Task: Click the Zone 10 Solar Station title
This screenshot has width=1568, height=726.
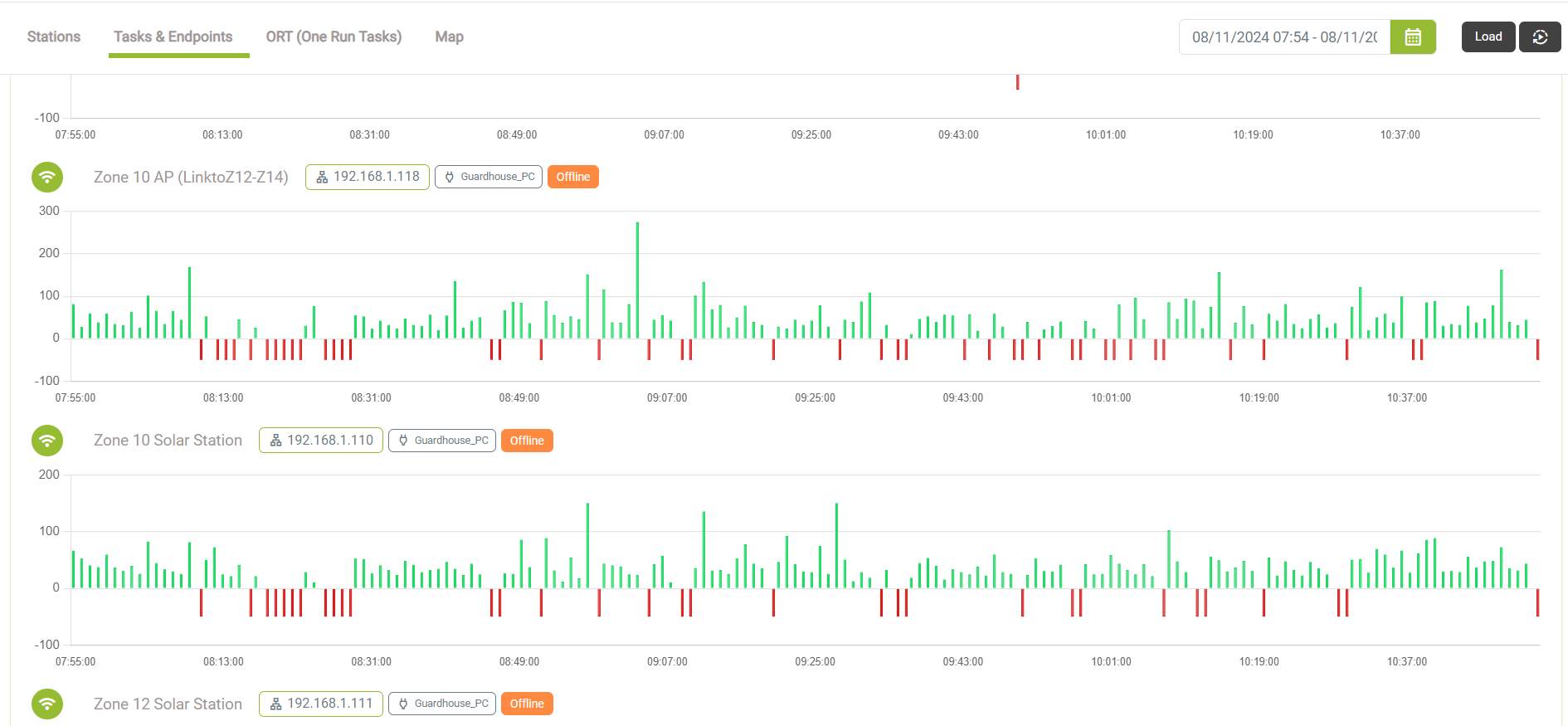Action: click(168, 441)
